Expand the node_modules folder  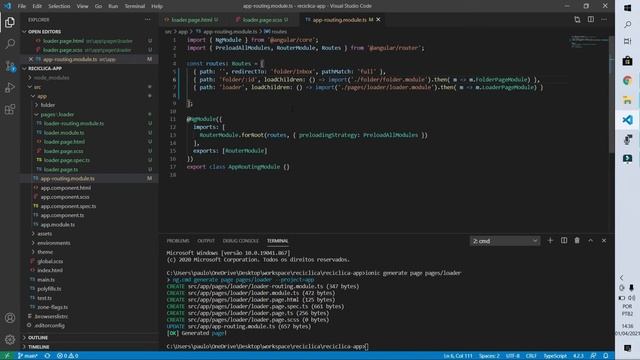[x=51, y=78]
